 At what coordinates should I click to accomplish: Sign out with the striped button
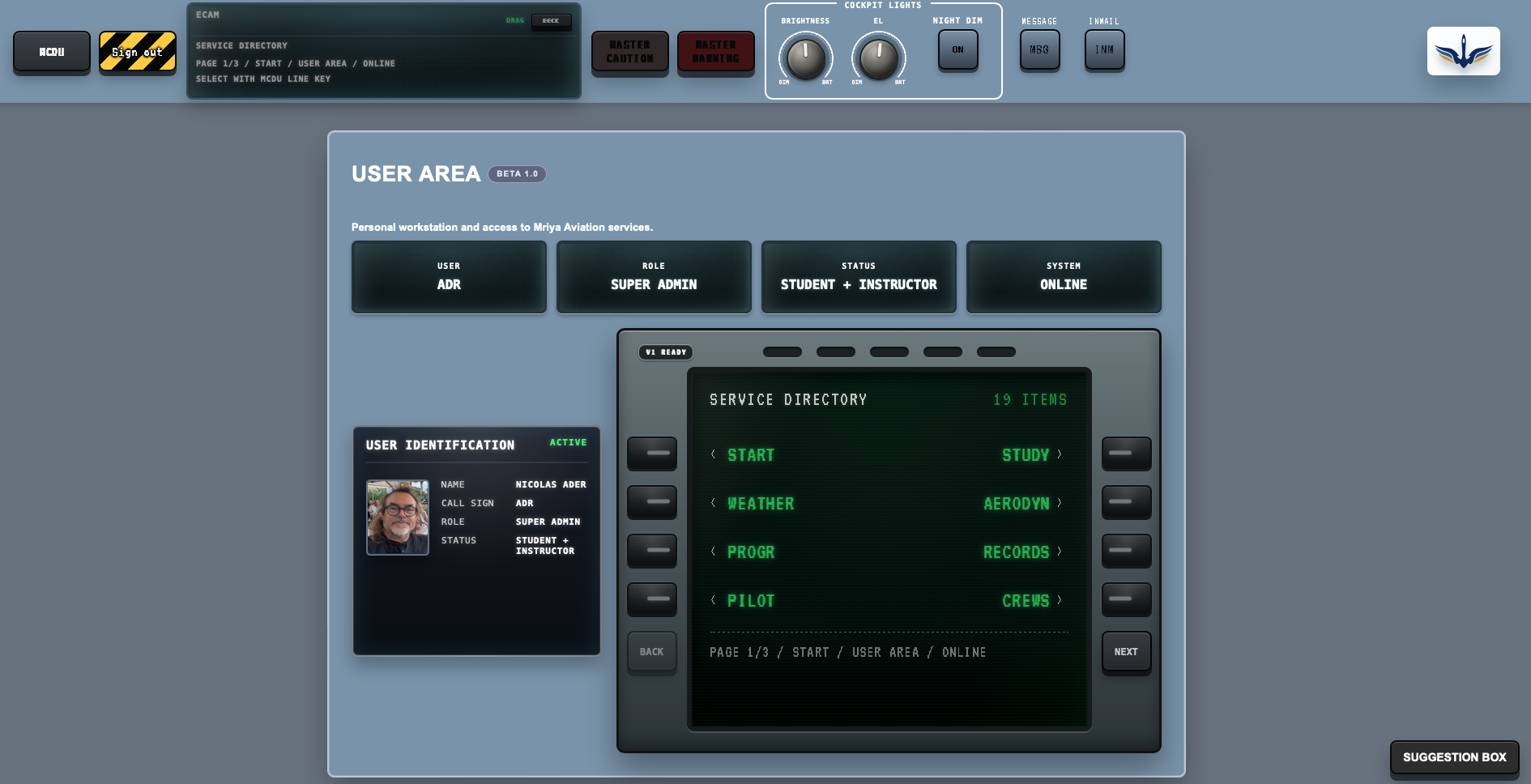click(x=138, y=52)
